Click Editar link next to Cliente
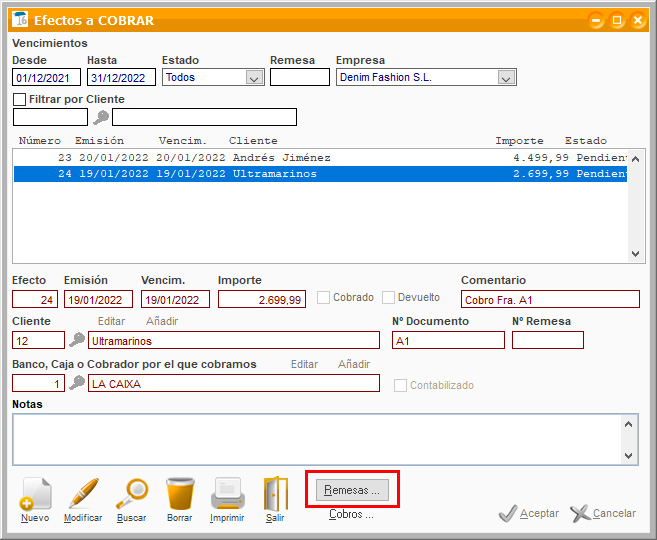Screen dimensions: 657x540 (x=111, y=321)
